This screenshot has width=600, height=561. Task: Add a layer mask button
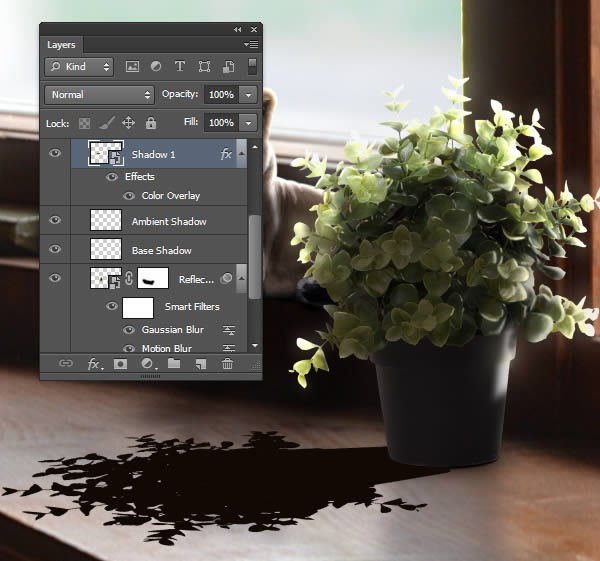coord(120,364)
